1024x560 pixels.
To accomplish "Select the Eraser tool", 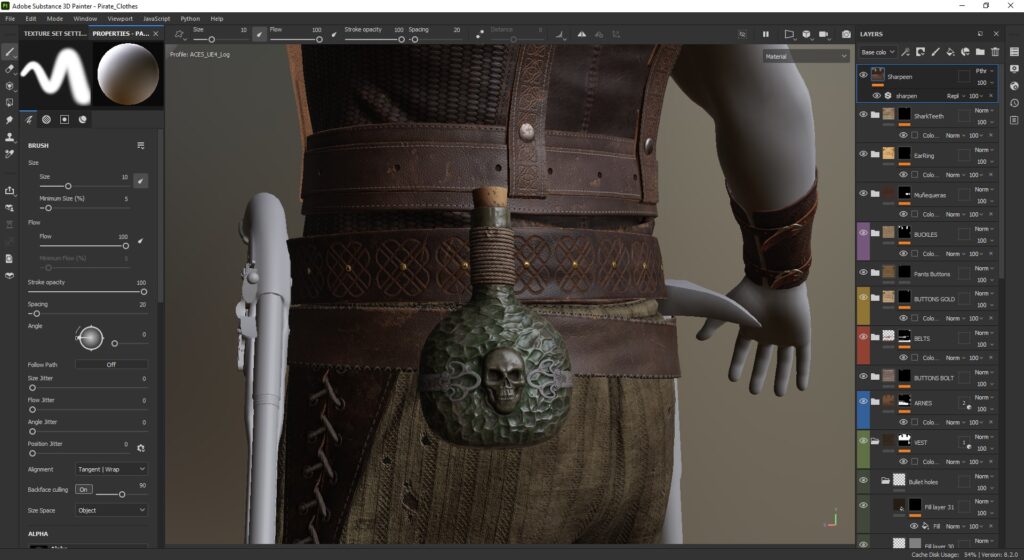I will point(9,69).
